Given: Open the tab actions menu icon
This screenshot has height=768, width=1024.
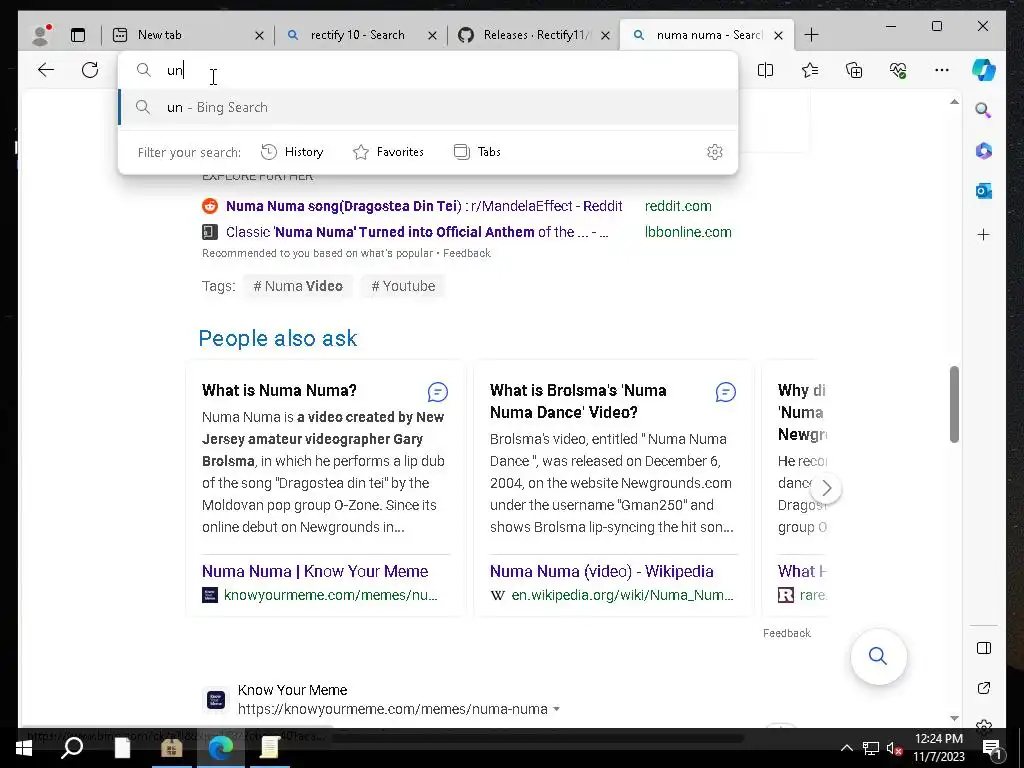Looking at the screenshot, I should pyautogui.click(x=78, y=35).
